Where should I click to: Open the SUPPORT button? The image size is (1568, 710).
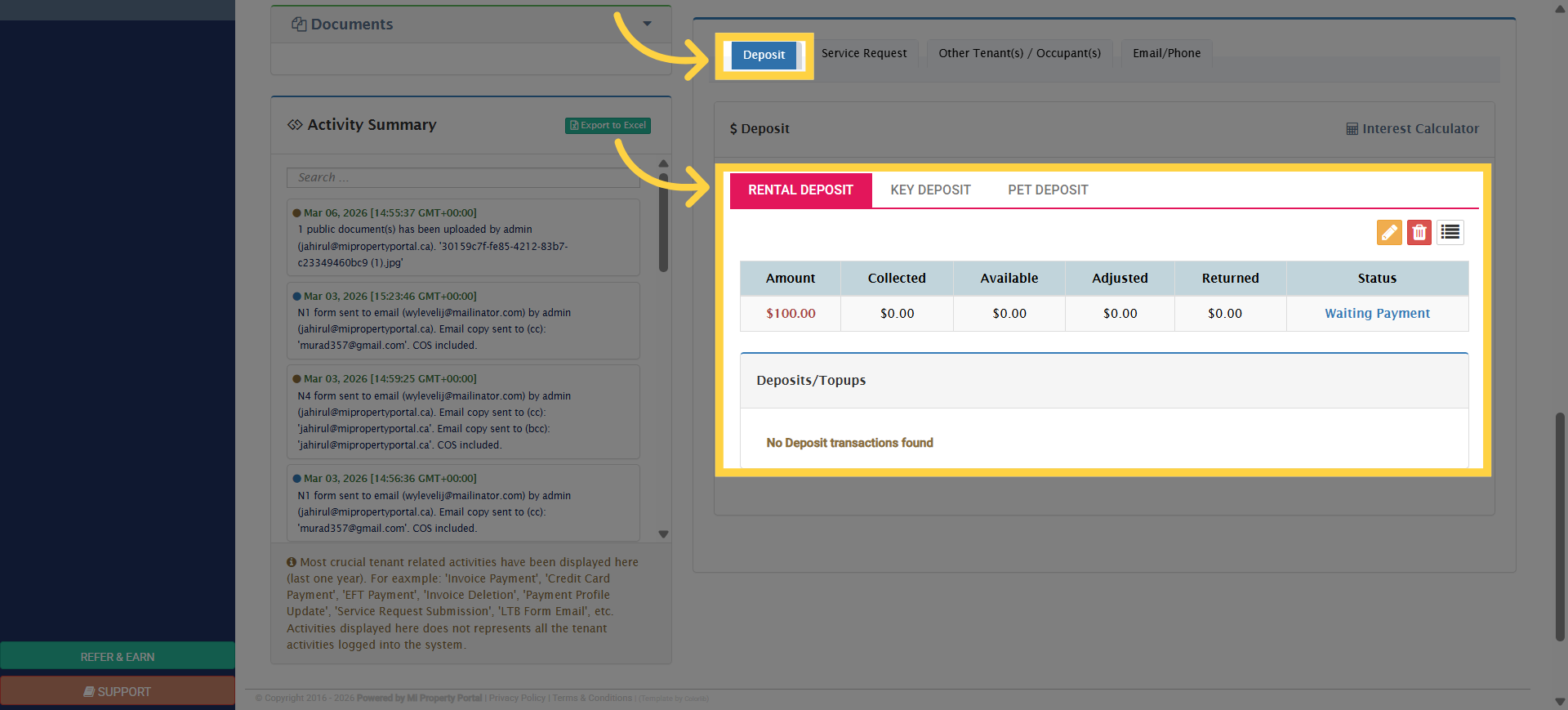(x=118, y=691)
